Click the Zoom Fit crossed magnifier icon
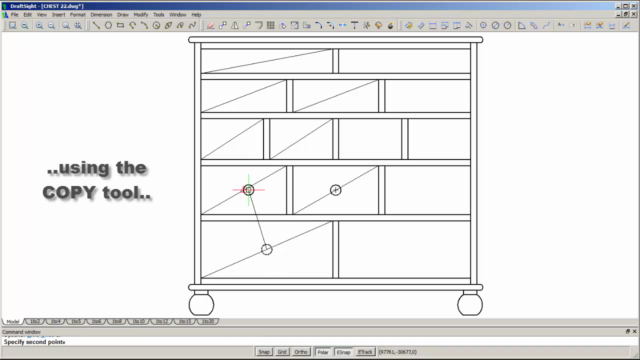The width and height of the screenshot is (640, 360). (78, 25)
